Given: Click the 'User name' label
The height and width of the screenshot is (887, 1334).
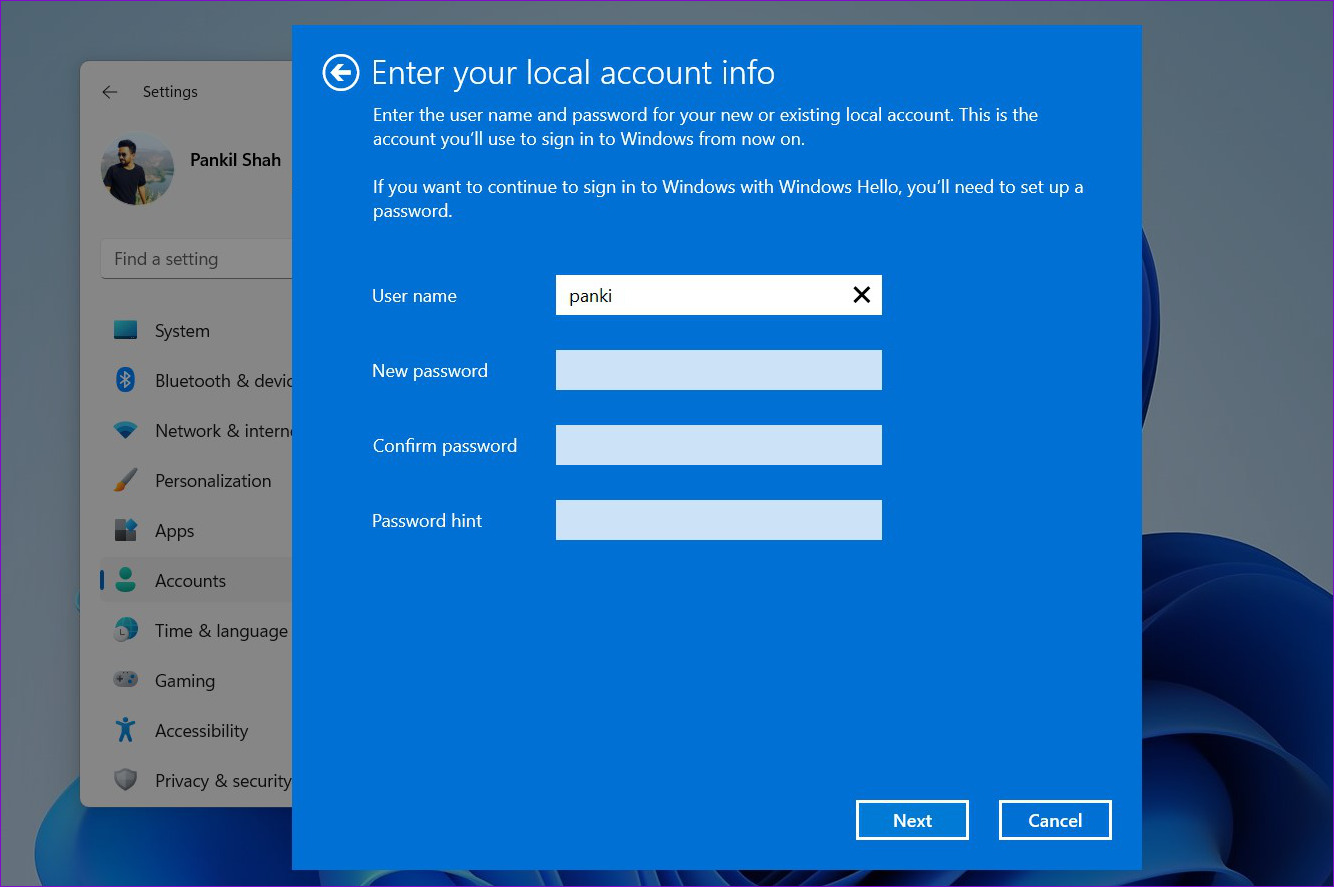Looking at the screenshot, I should [x=414, y=296].
